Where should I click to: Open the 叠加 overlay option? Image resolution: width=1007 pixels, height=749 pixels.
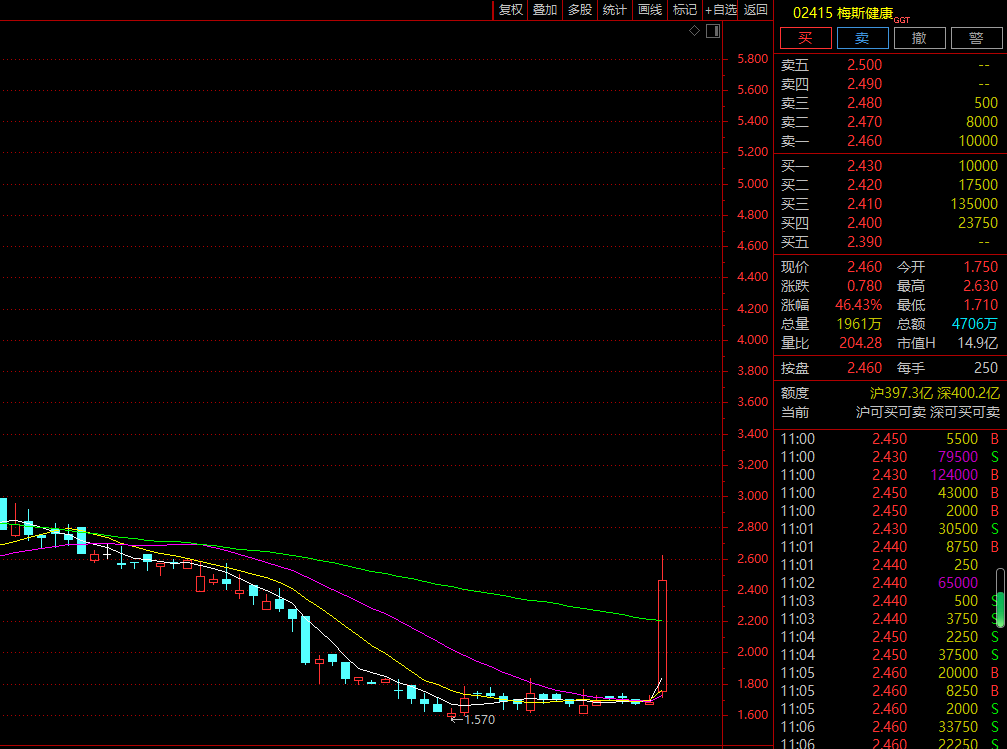pyautogui.click(x=545, y=10)
